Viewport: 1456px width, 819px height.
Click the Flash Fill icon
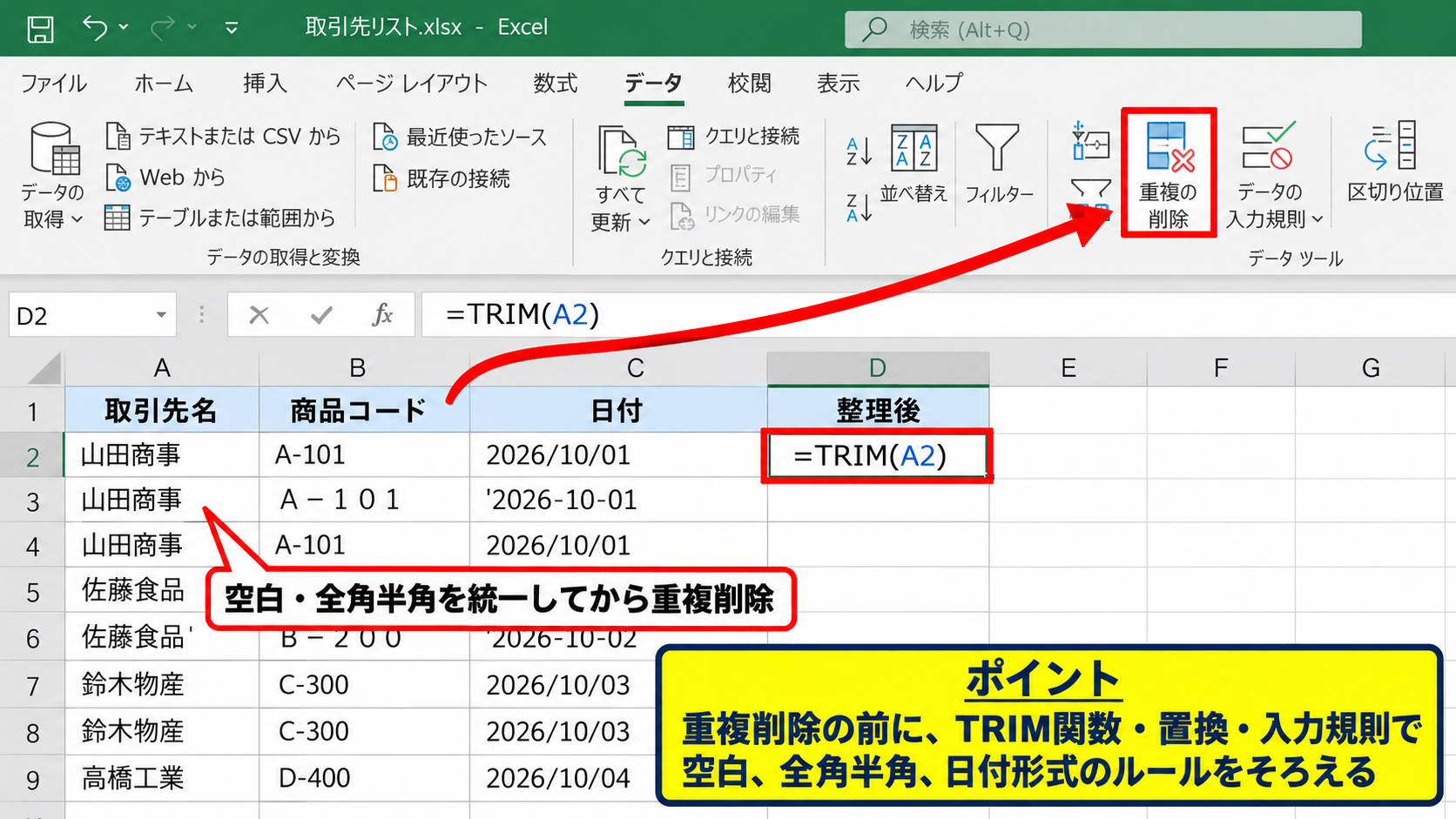[1090, 141]
